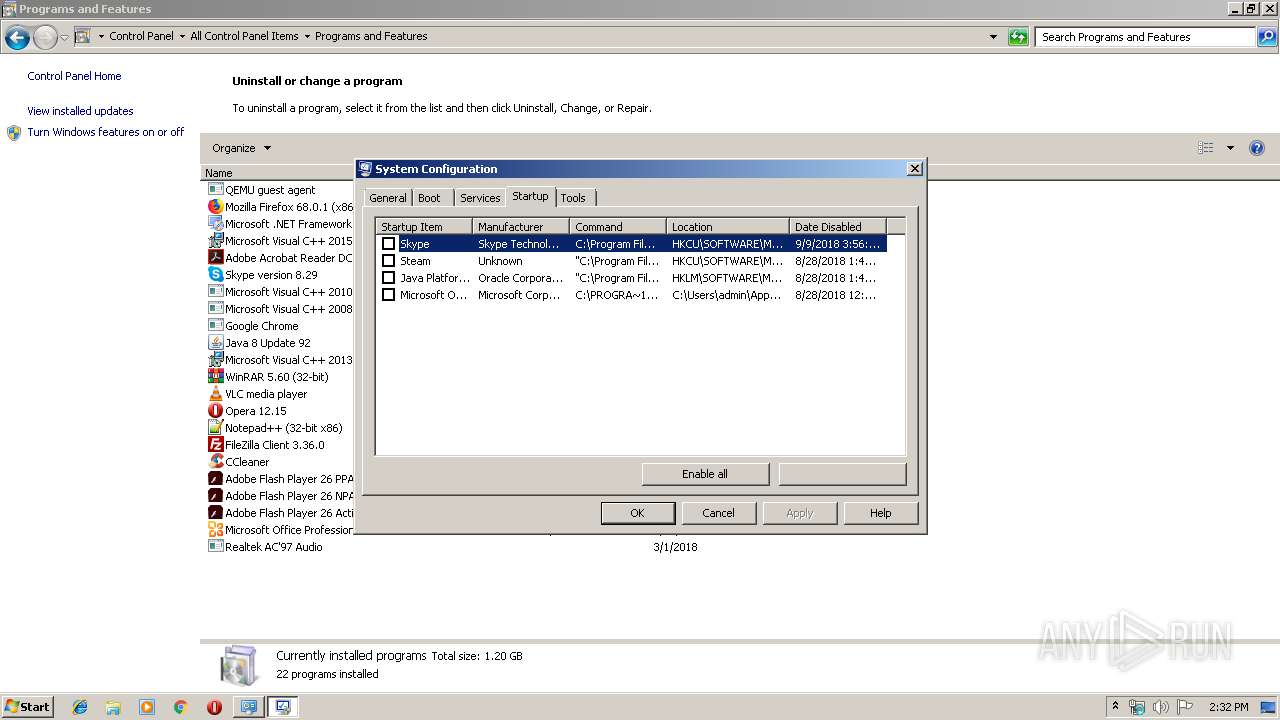This screenshot has width=1280, height=720.
Task: Select Microsoft Visual C++ 2013 entry
Action: pos(288,360)
